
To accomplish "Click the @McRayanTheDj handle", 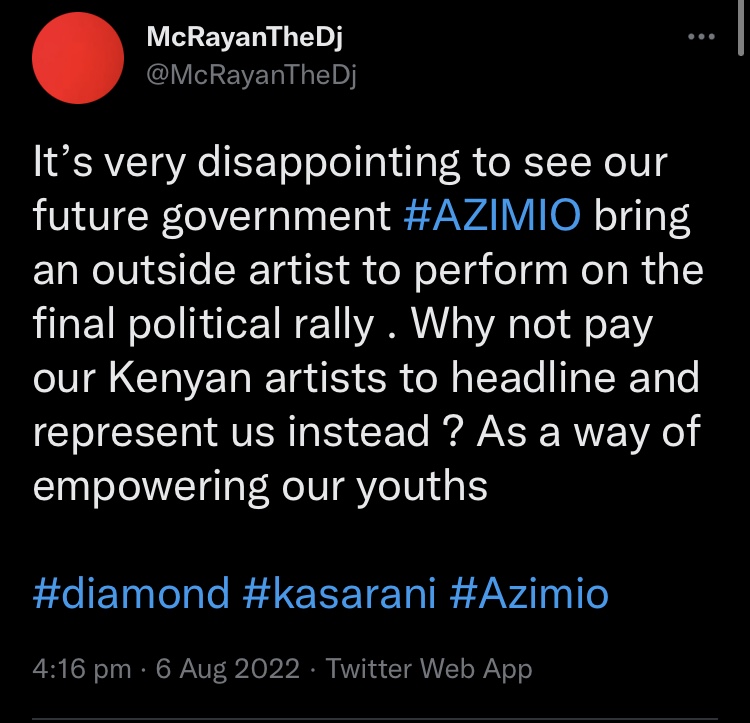I will tap(251, 76).
